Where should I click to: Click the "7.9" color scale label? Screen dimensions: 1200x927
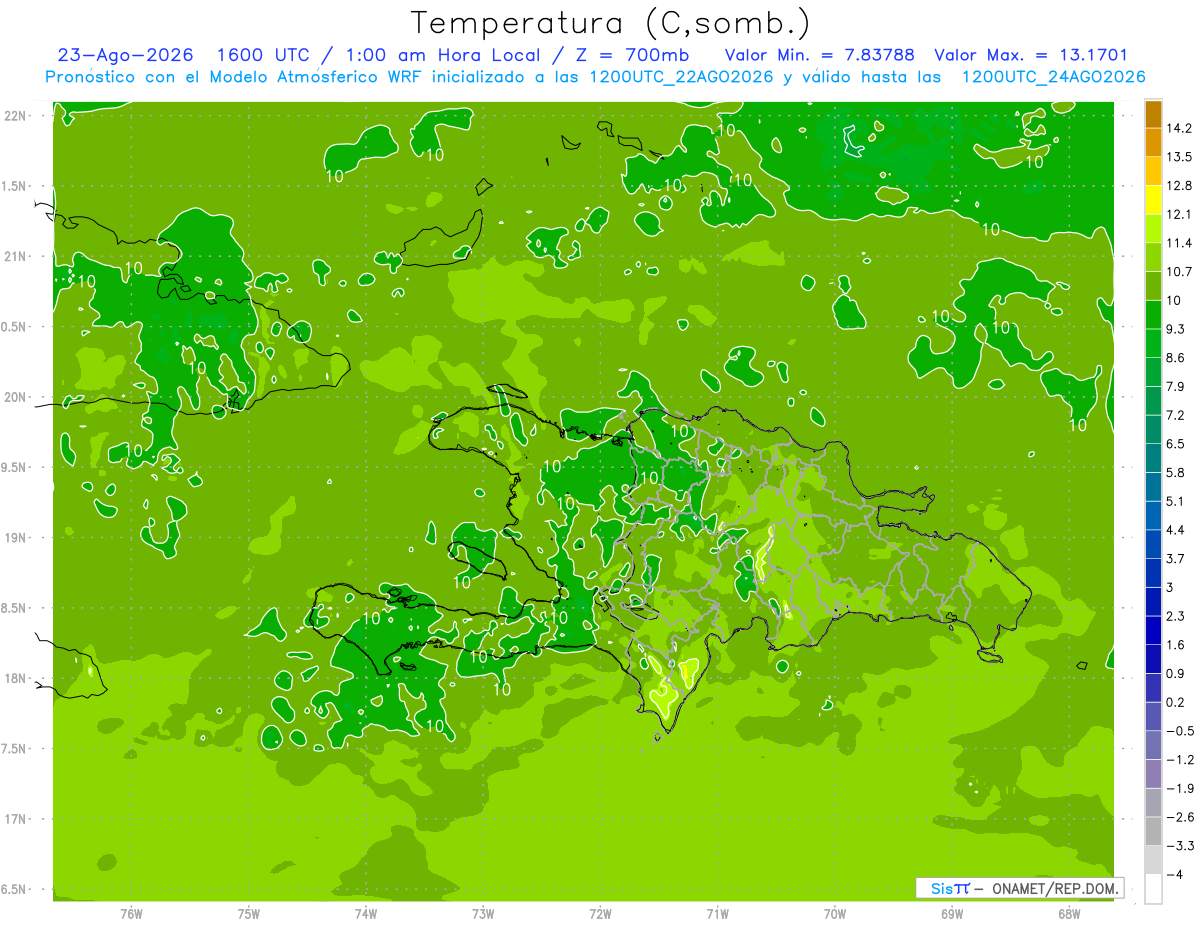click(x=1177, y=386)
